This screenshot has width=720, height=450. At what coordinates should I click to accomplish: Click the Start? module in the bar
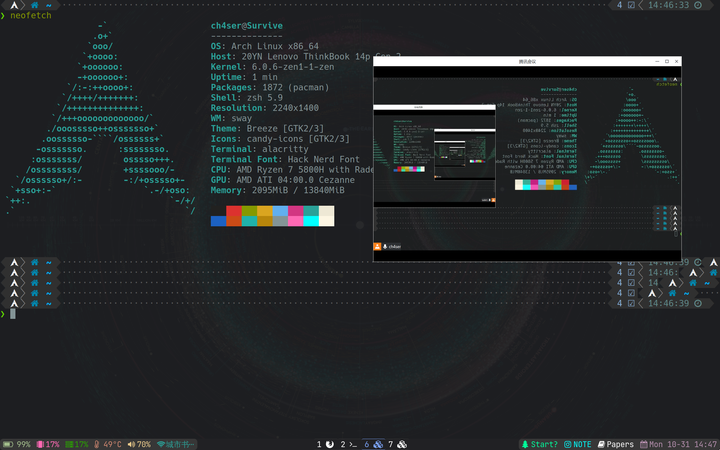pyautogui.click(x=540, y=444)
